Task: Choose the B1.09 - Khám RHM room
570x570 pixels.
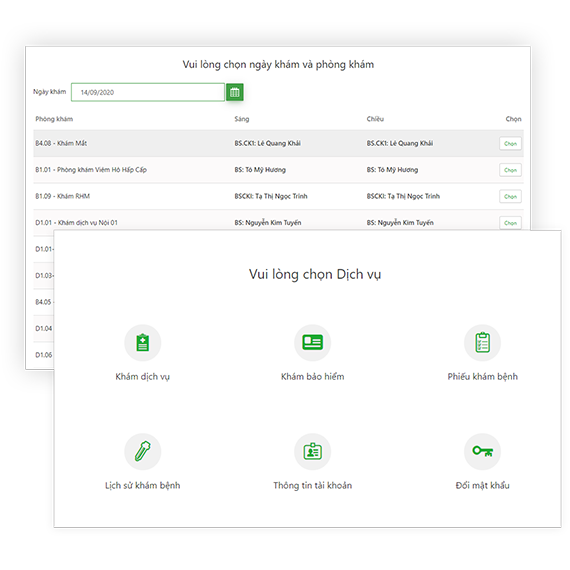Action: pyautogui.click(x=510, y=197)
